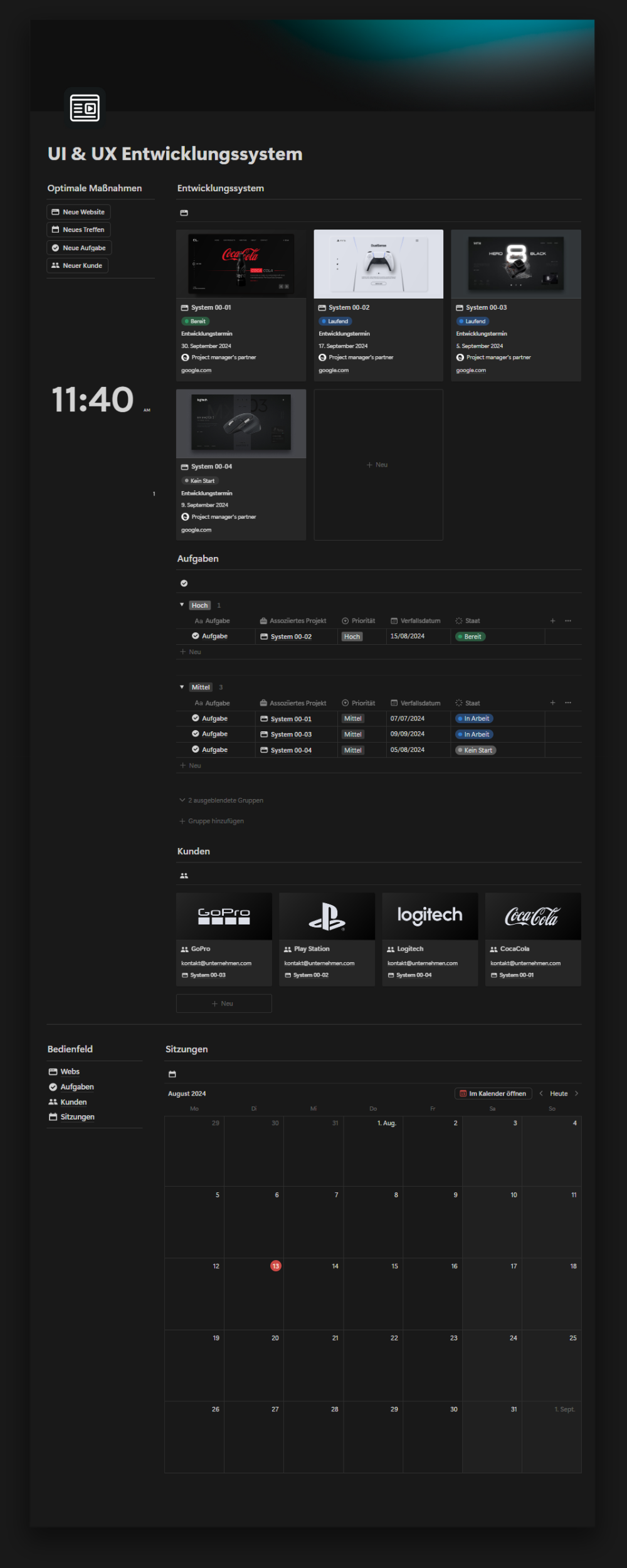Click the Neu button below customer cards
627x1568 pixels.
click(224, 1004)
